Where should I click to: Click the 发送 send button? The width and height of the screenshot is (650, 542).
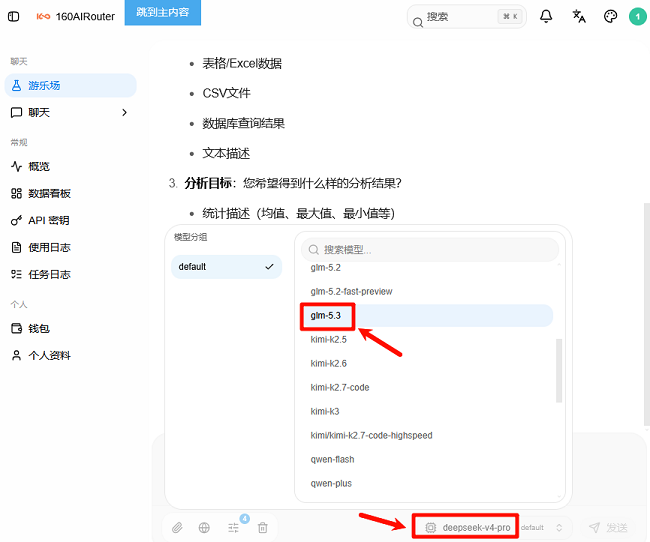[608, 527]
